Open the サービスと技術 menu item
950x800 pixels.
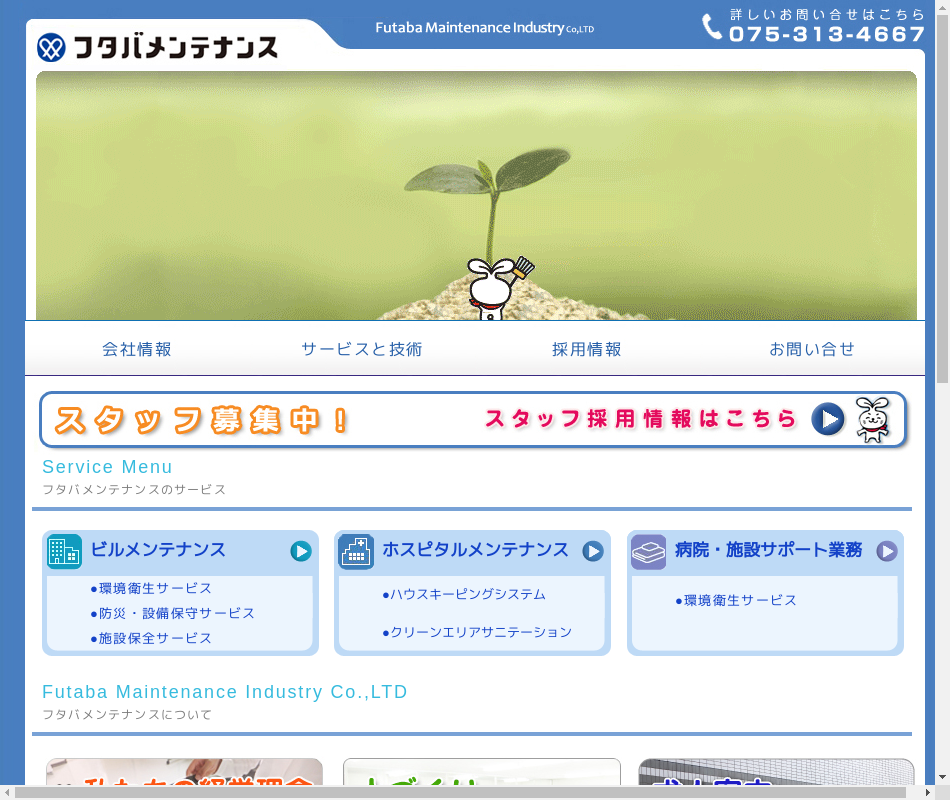point(362,349)
